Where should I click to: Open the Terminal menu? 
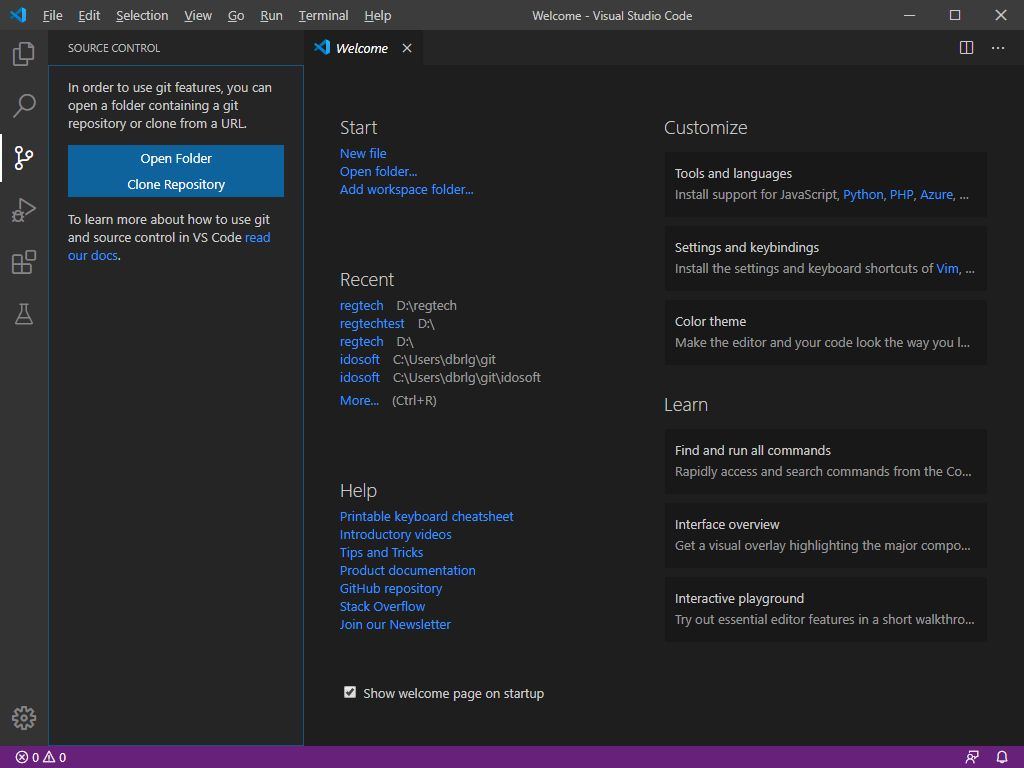pos(323,15)
